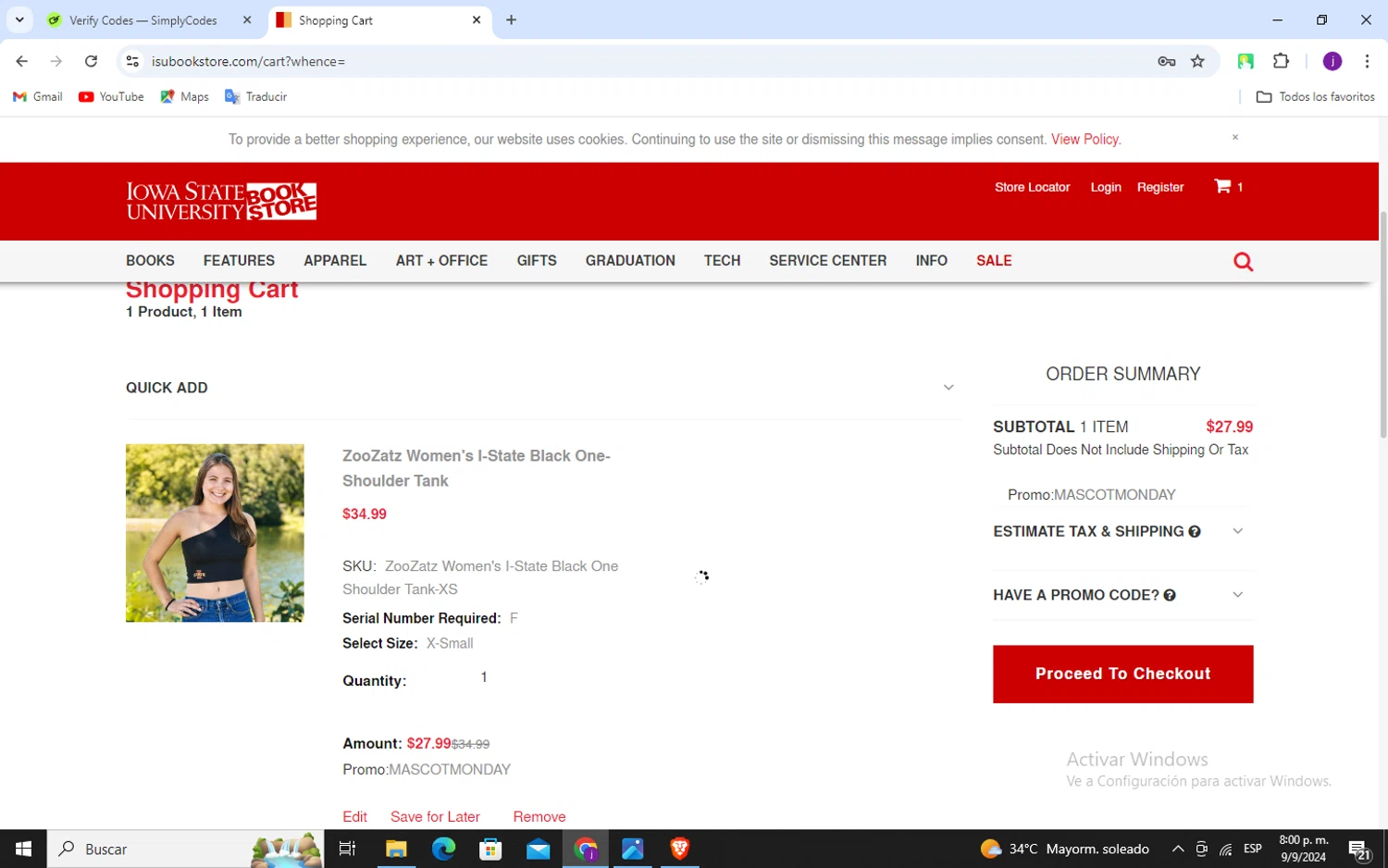Viewport: 1388px width, 868px height.
Task: Open the APPAREL menu
Action: click(x=335, y=260)
